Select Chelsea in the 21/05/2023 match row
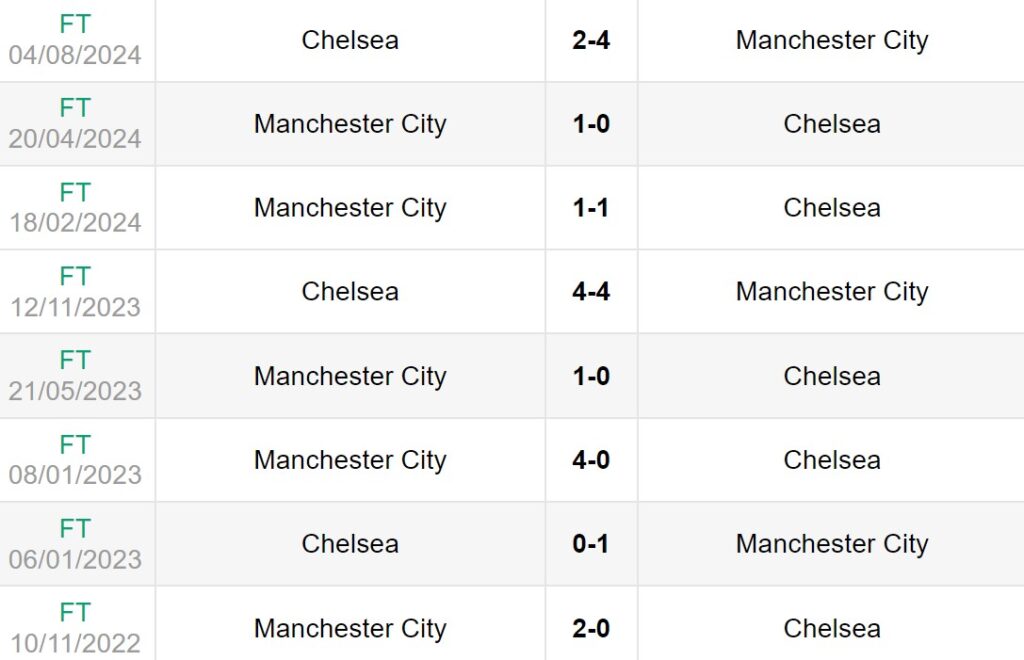 click(x=832, y=376)
